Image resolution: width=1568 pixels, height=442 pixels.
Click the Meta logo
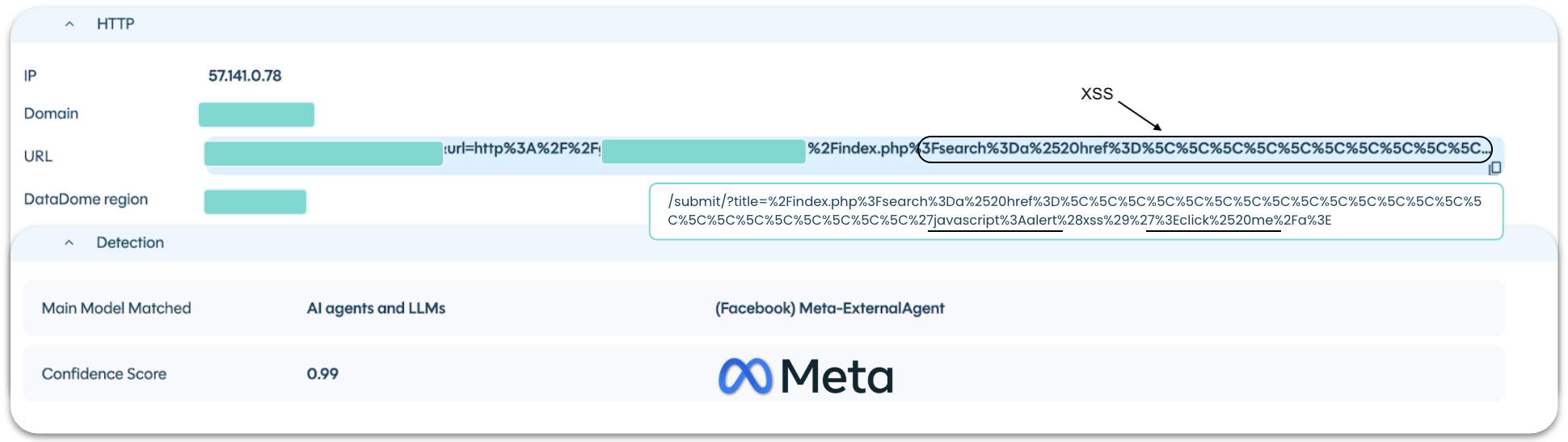coord(806,376)
